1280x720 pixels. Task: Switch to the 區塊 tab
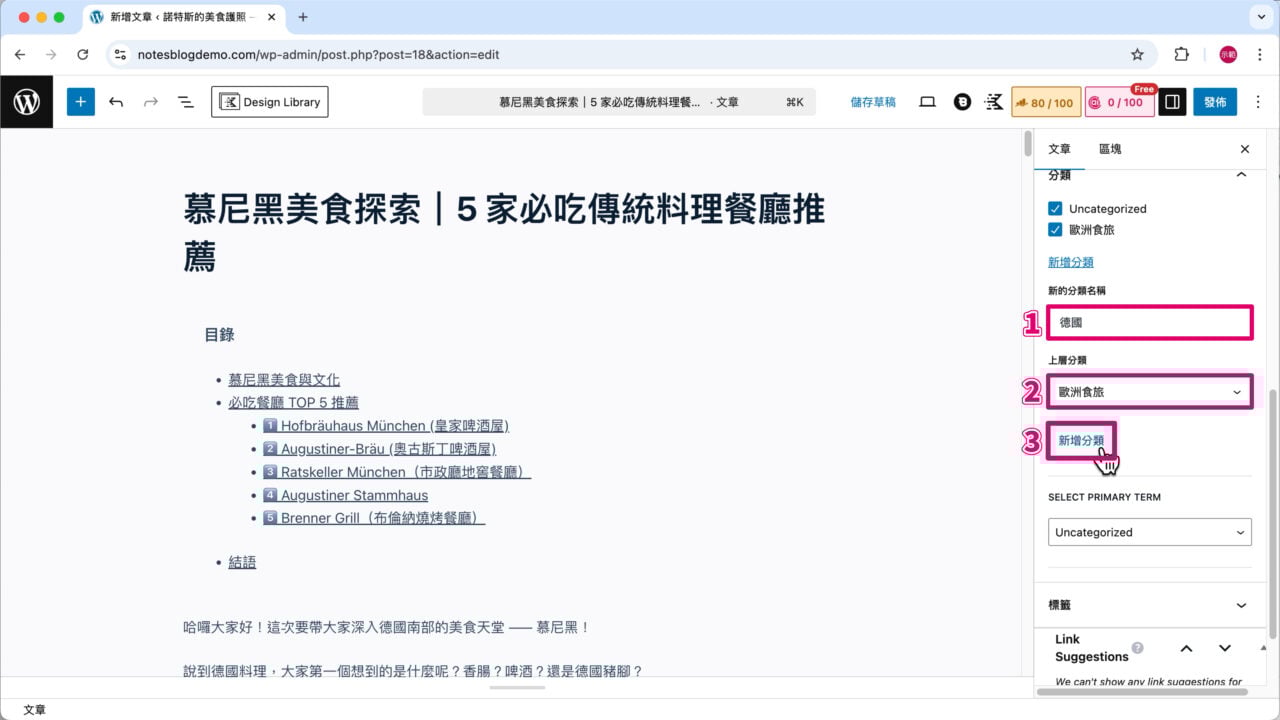(1110, 148)
